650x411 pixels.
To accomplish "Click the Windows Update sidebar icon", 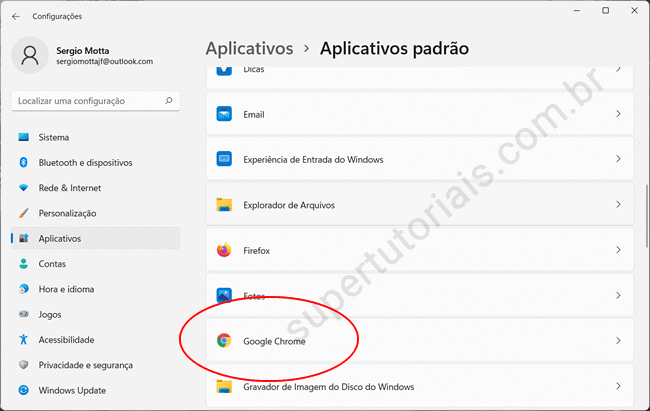I will click(x=23, y=390).
